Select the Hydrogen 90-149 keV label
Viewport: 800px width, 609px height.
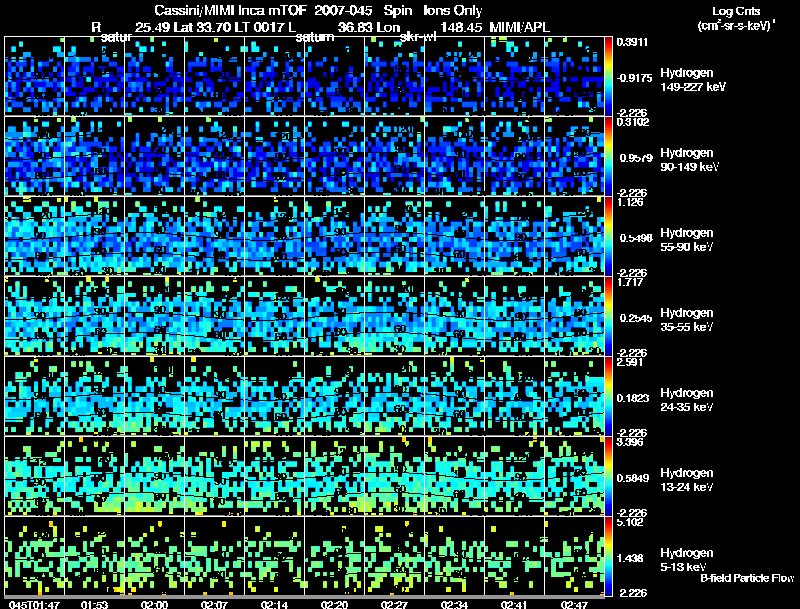(689, 160)
